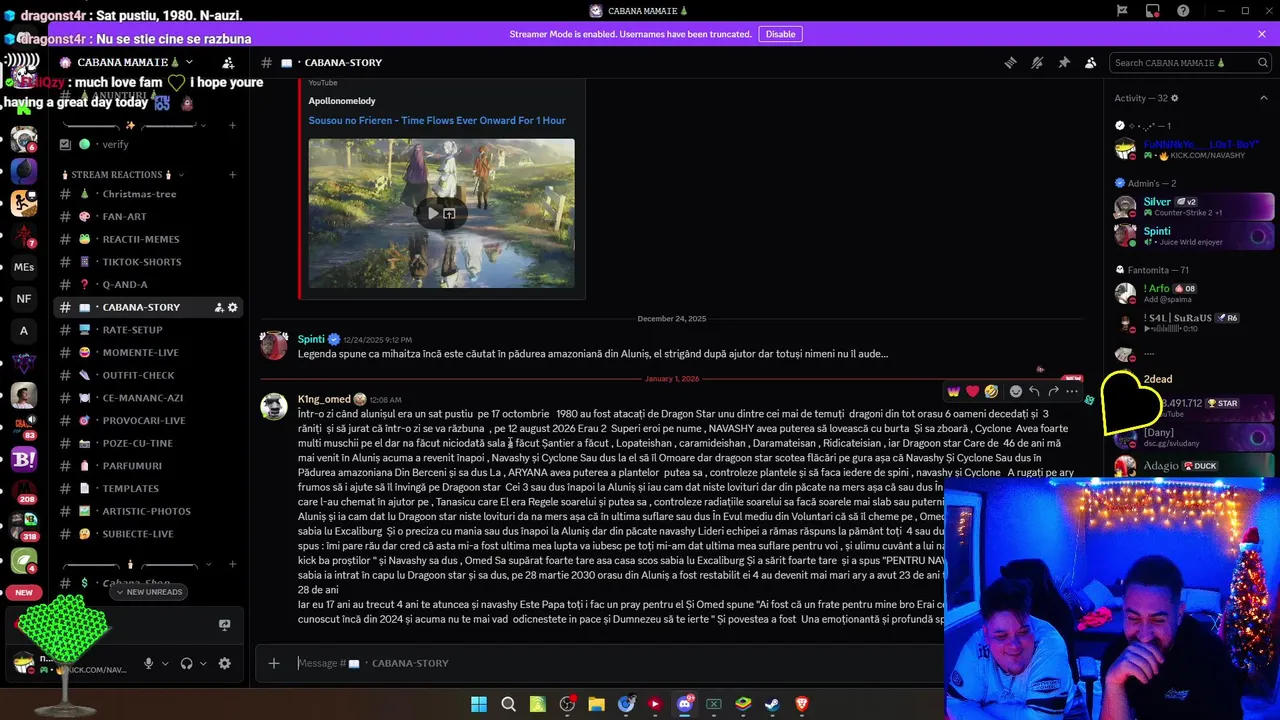
Task: Open the REACTII-MEMES channel
Action: pyautogui.click(x=148, y=239)
